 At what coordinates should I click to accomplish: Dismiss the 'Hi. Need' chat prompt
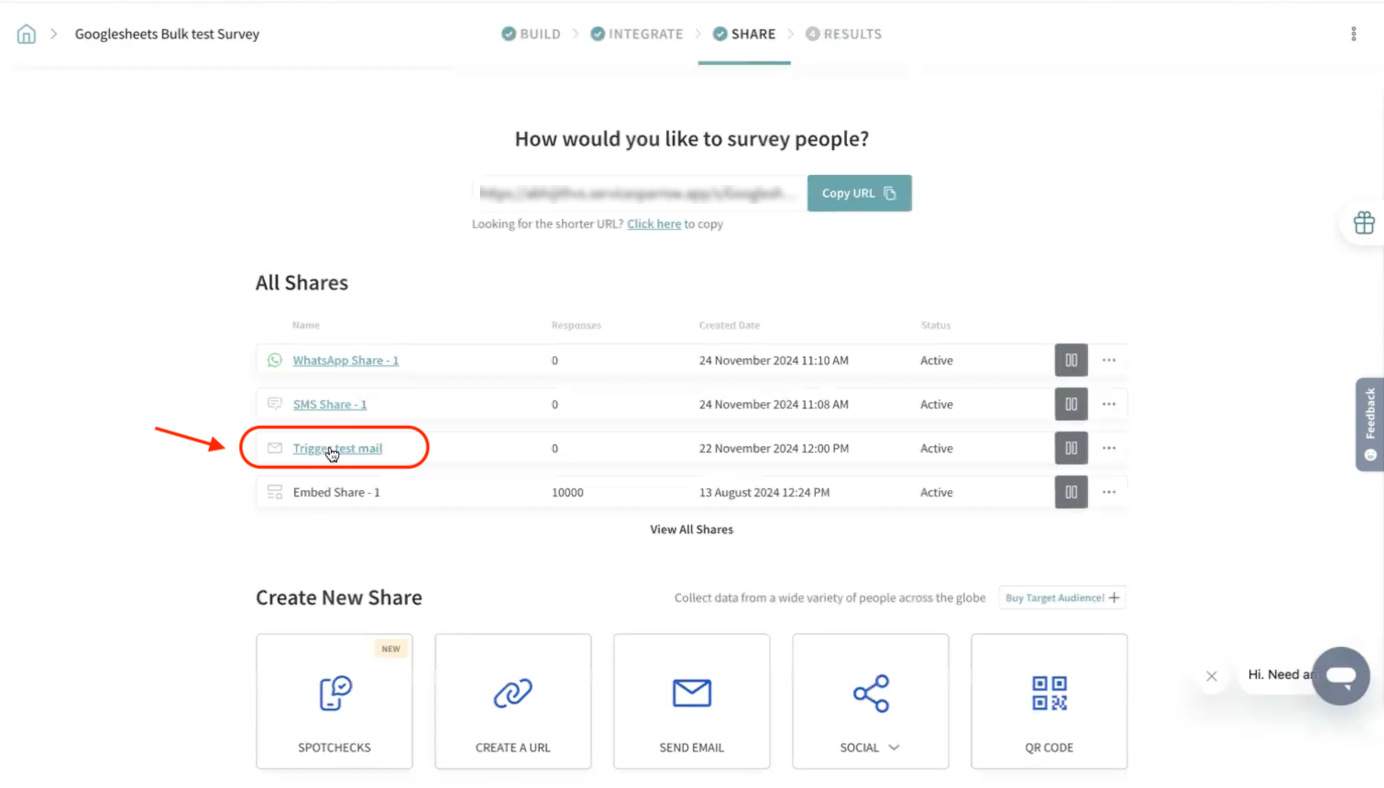(x=1211, y=676)
